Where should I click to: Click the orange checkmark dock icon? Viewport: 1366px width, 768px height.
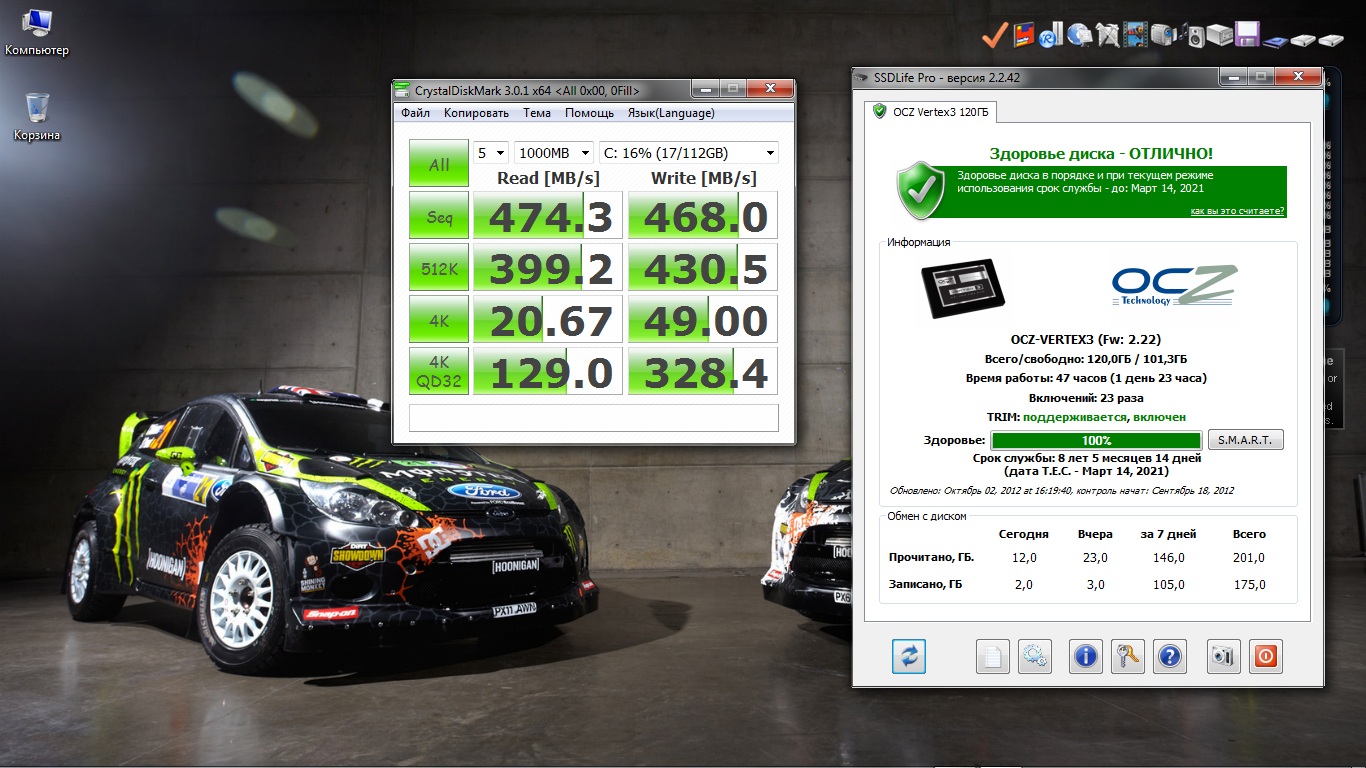pos(994,36)
